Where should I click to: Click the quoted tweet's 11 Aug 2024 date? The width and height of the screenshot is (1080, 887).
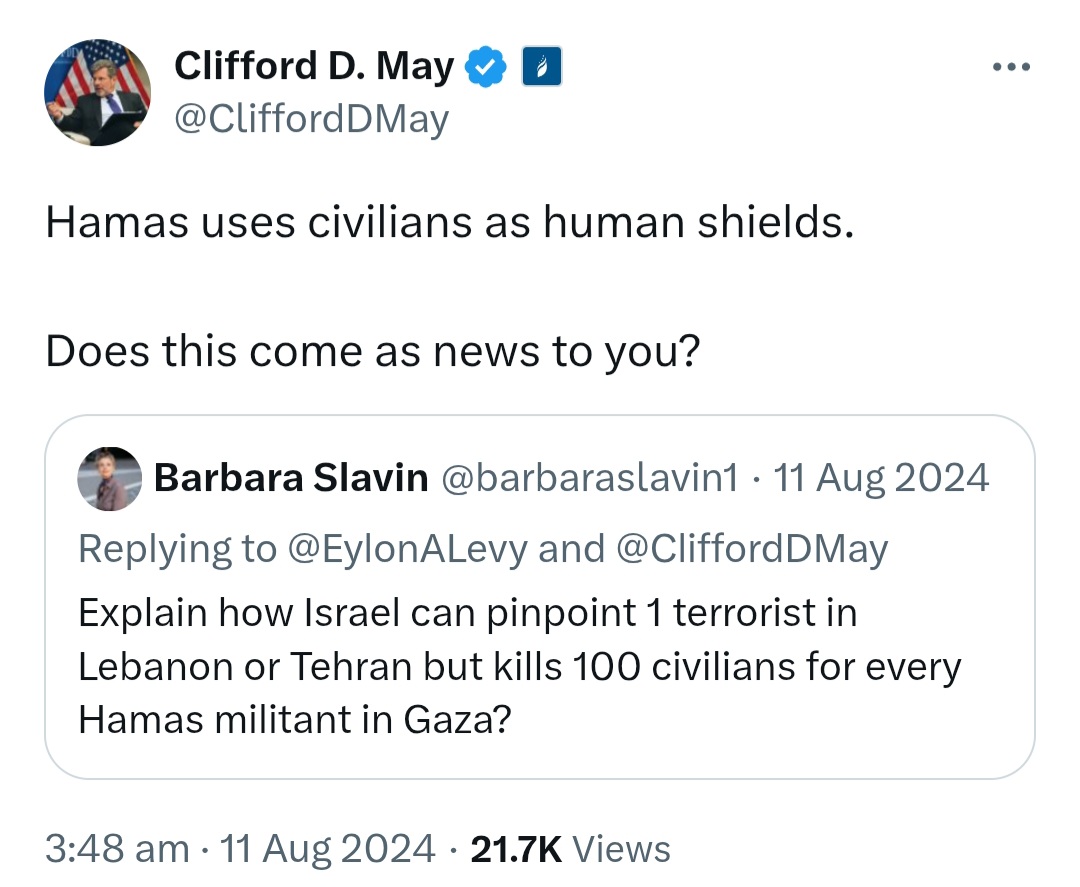click(x=882, y=477)
